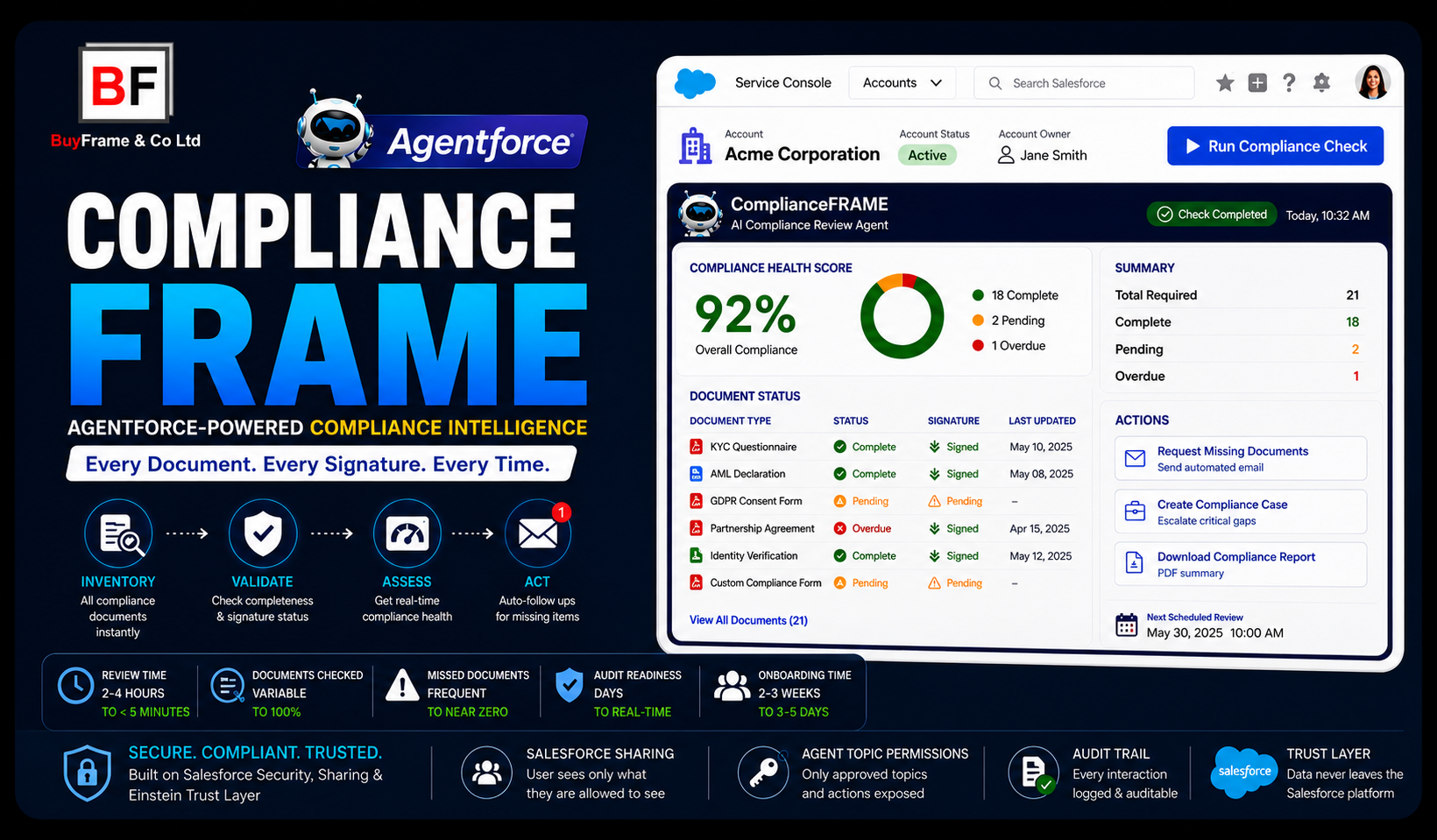1437x840 pixels.
Task: Click the Overdue summary count row
Action: 1236,377
